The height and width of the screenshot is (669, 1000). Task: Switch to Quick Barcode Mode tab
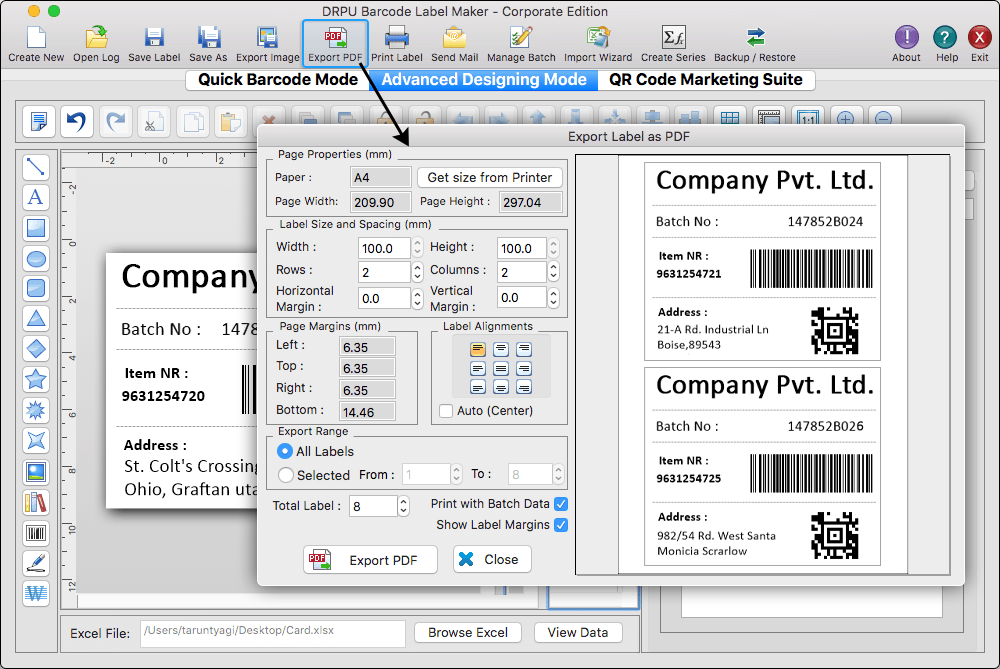277,80
